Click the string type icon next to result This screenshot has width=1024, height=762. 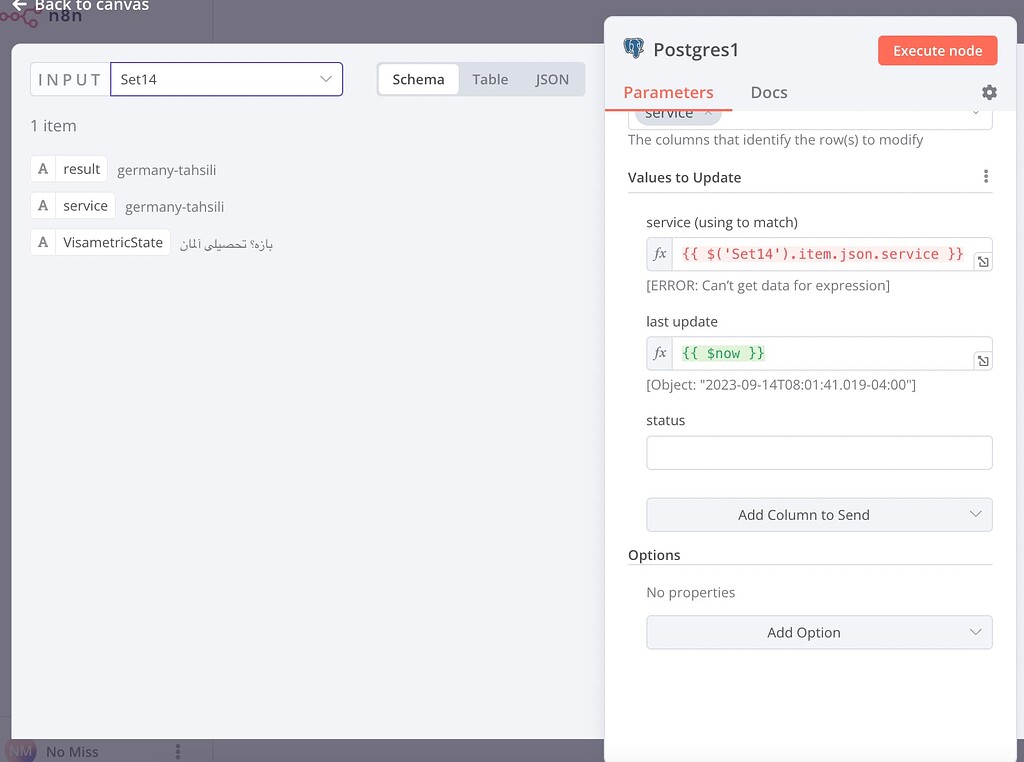(42, 168)
